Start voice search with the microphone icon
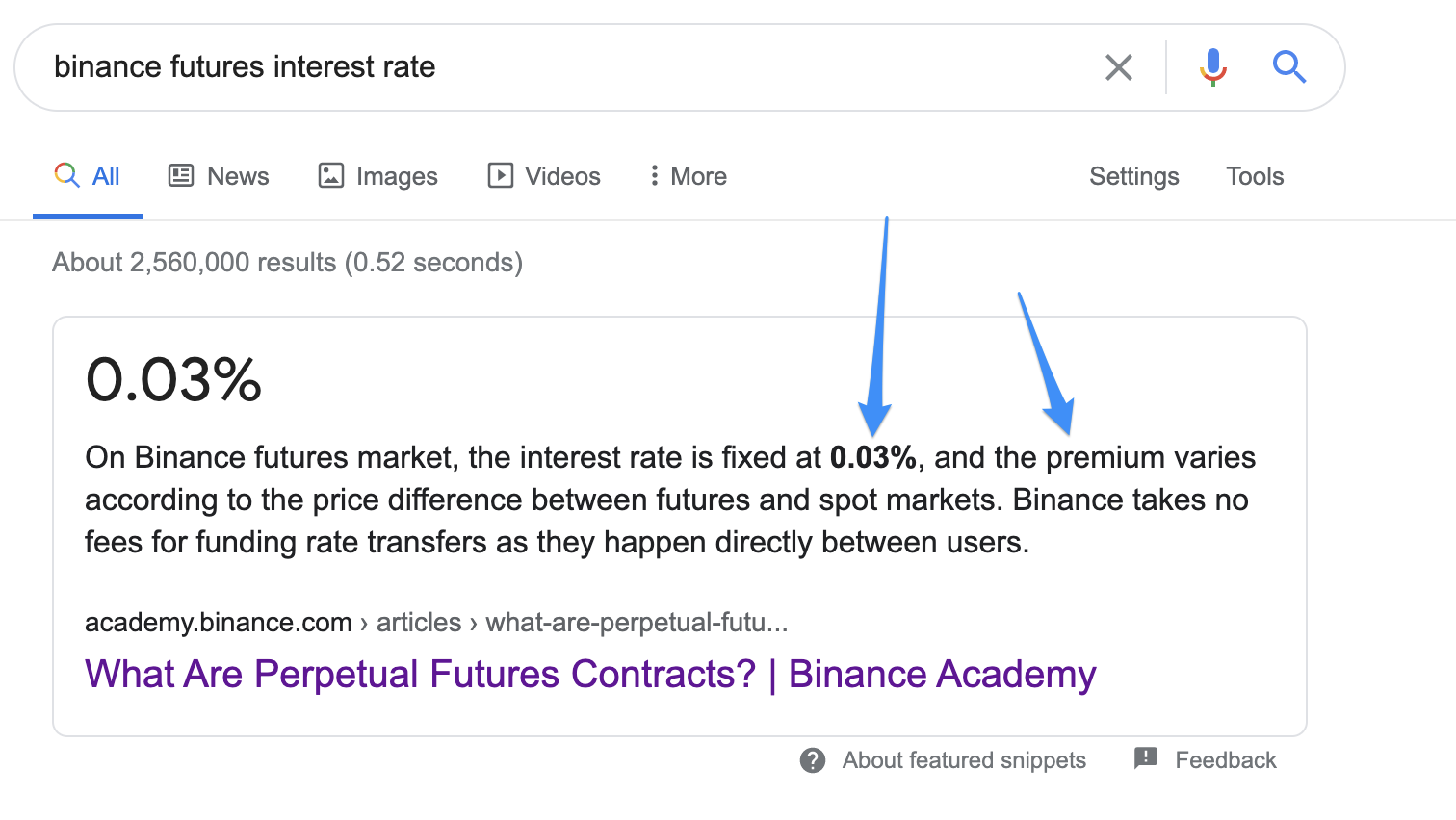This screenshot has height=820, width=1456. coord(1212,67)
